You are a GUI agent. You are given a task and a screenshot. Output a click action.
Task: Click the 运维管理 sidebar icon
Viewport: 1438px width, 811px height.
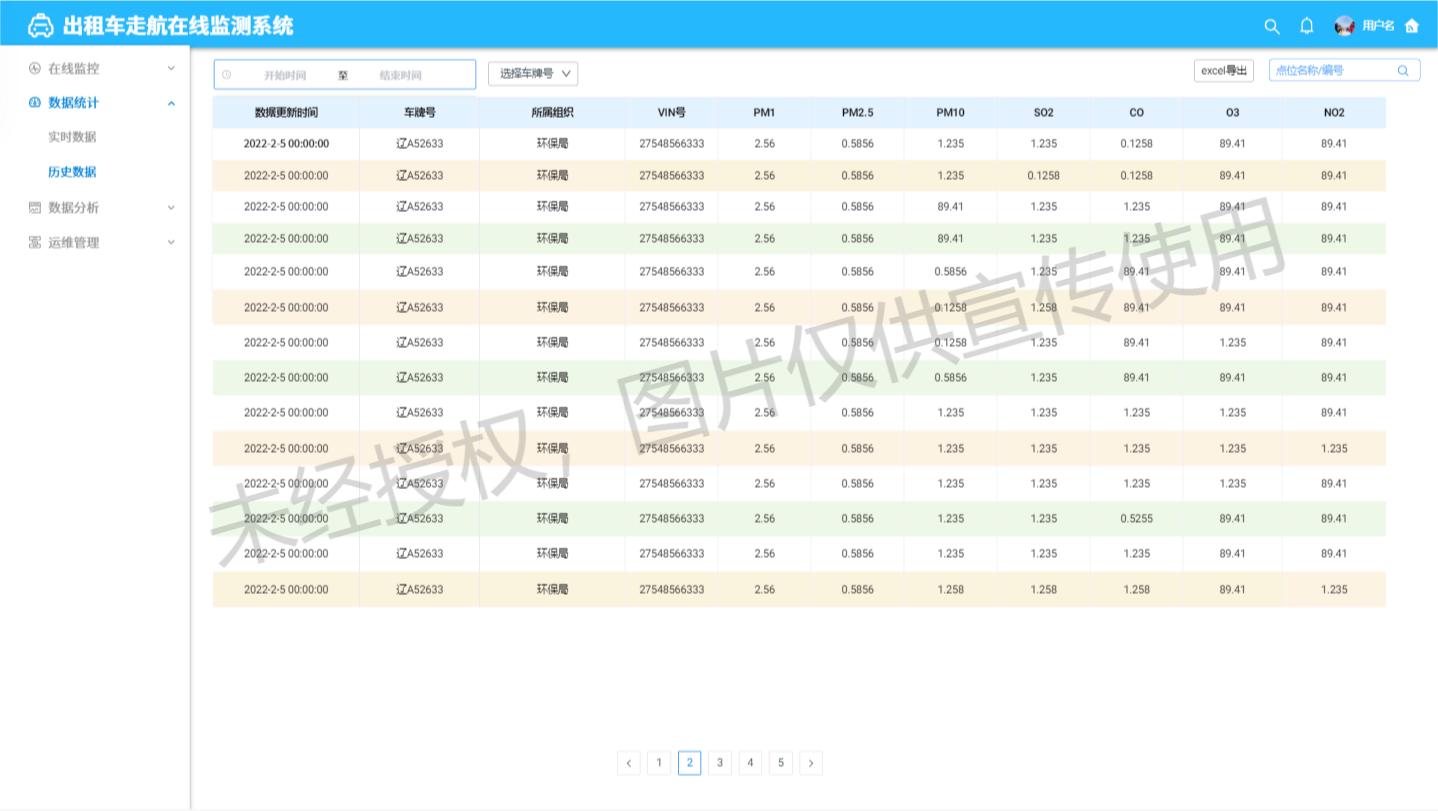[x=35, y=243]
